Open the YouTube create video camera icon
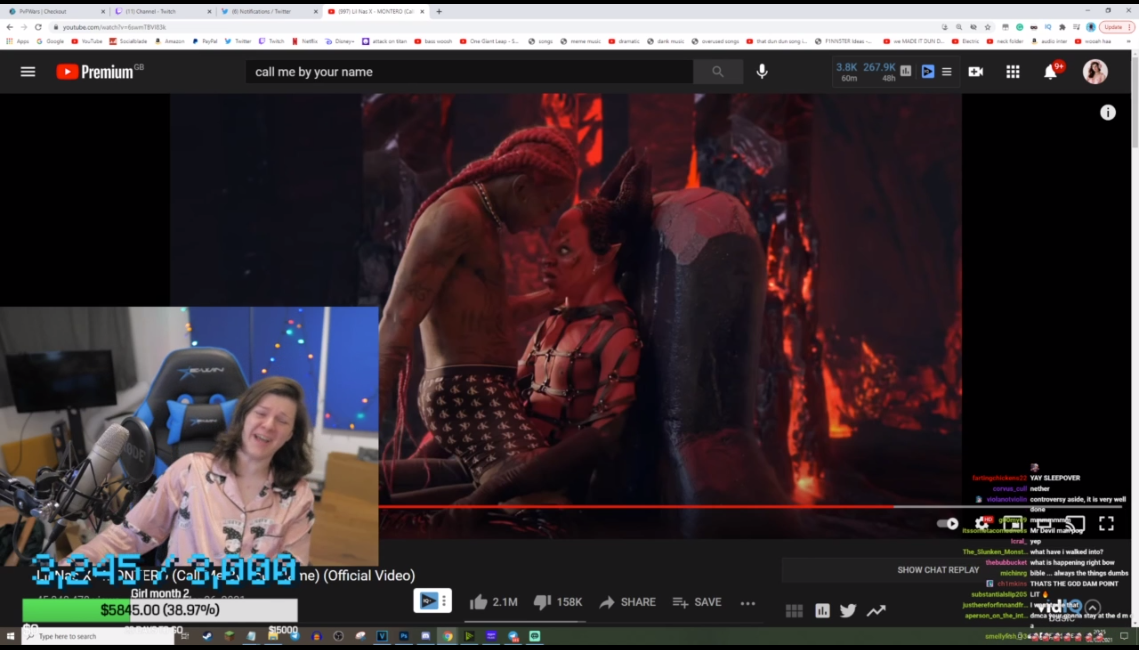The image size is (1139, 650). (x=976, y=71)
